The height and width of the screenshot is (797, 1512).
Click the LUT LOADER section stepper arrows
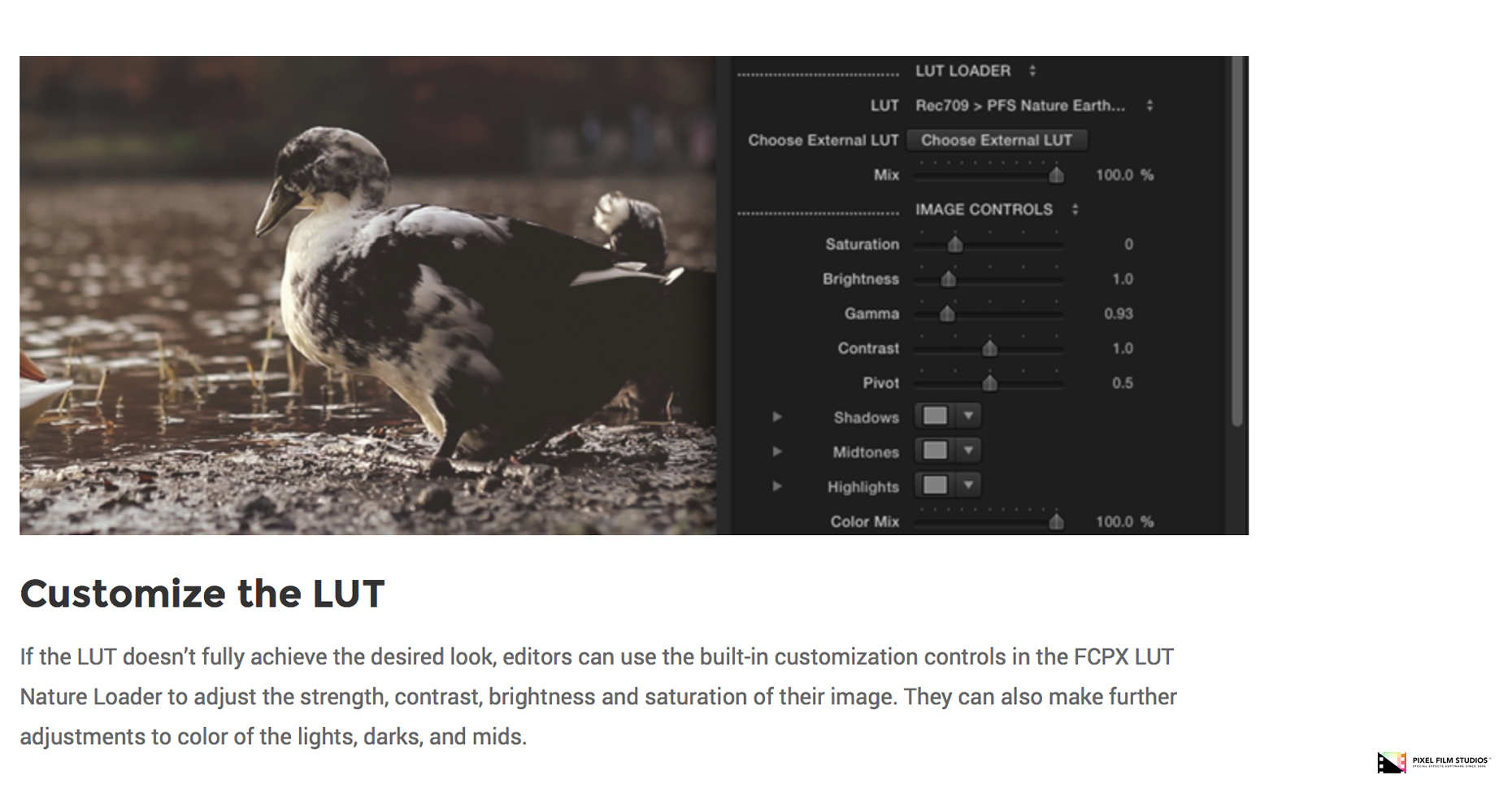click(x=1032, y=71)
